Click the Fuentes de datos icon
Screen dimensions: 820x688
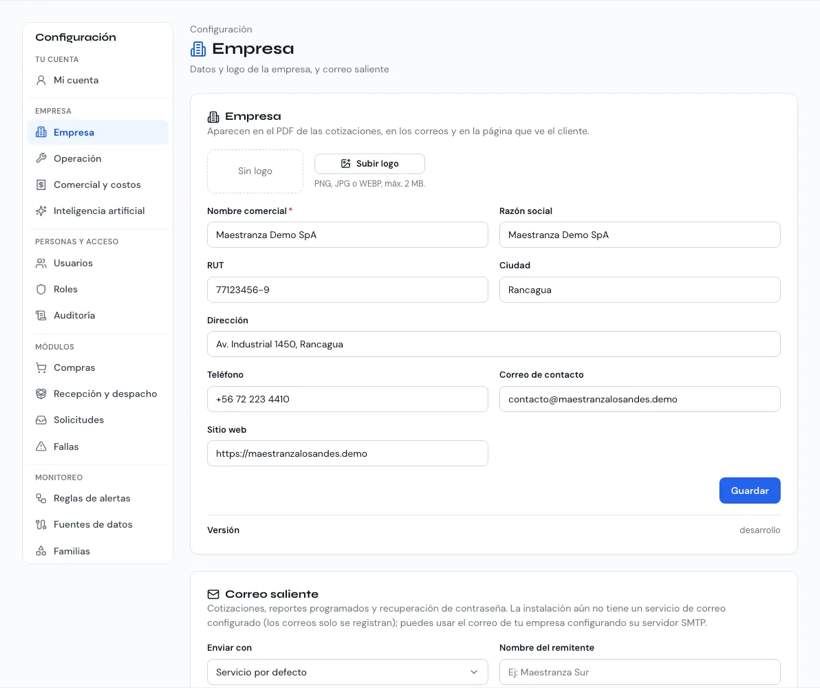(x=41, y=524)
